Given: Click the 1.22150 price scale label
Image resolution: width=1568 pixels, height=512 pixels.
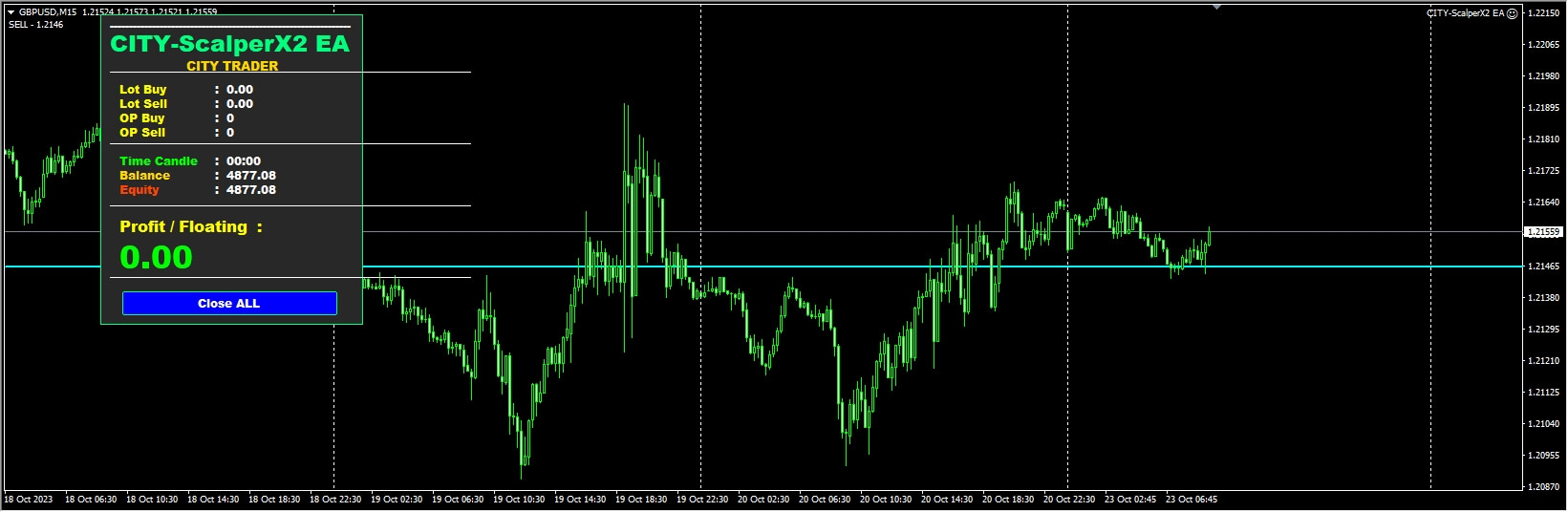Looking at the screenshot, I should pos(1544,13).
